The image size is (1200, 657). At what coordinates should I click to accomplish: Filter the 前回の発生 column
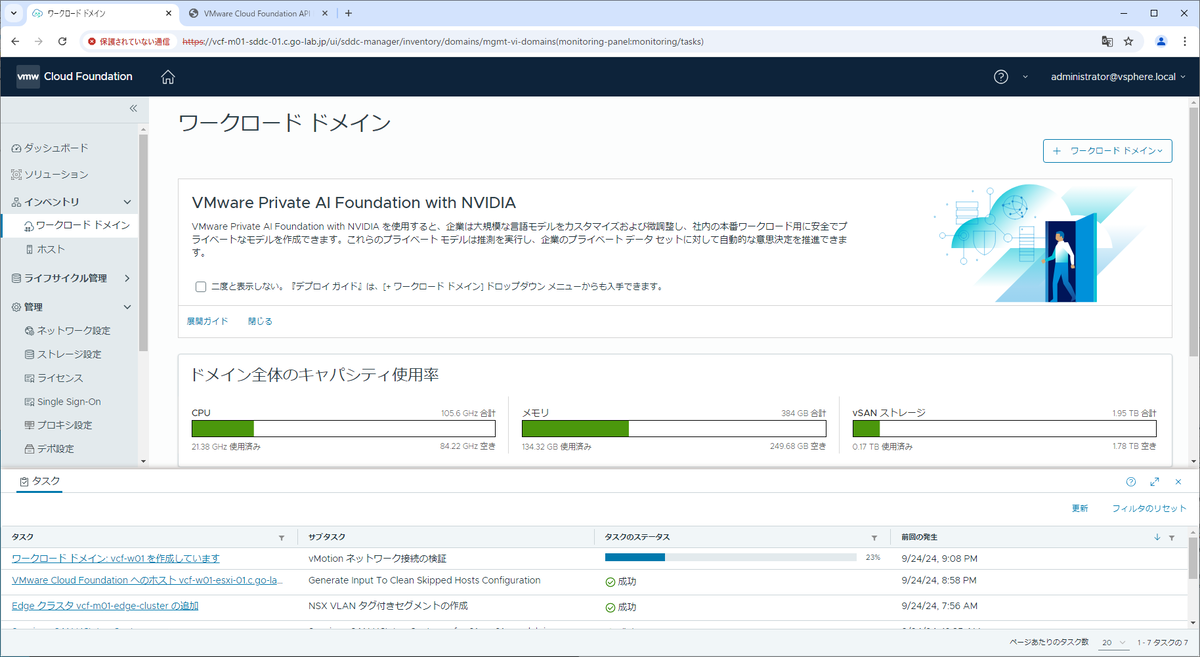(1171, 538)
